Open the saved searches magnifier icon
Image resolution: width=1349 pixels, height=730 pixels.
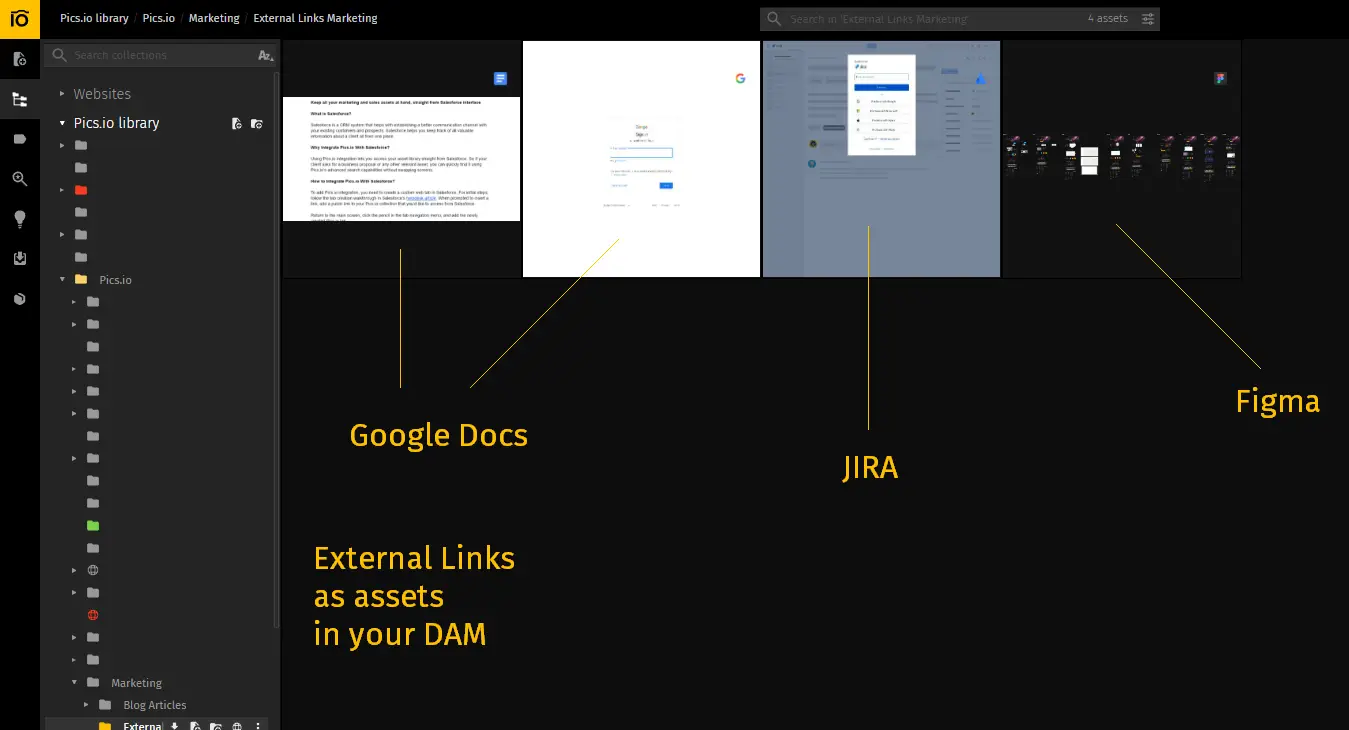(x=19, y=179)
